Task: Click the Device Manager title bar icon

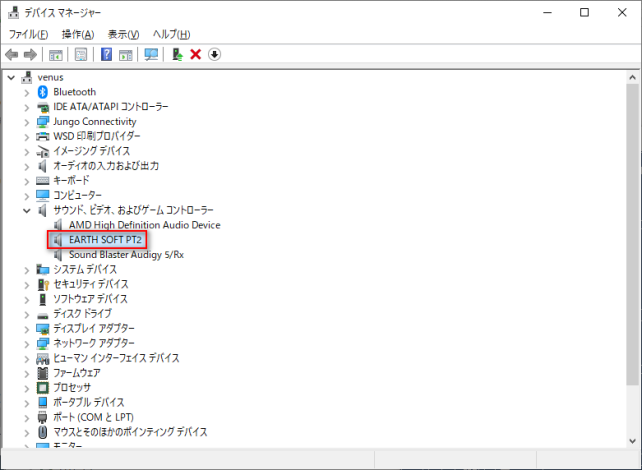Action: coord(14,13)
